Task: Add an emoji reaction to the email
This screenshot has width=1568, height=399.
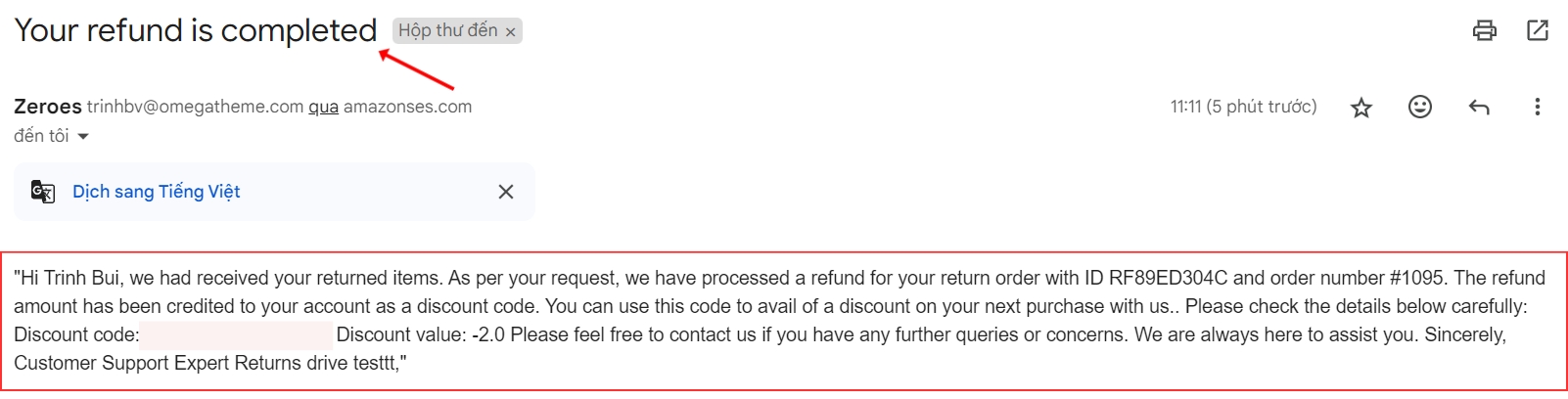Action: pyautogui.click(x=1419, y=107)
